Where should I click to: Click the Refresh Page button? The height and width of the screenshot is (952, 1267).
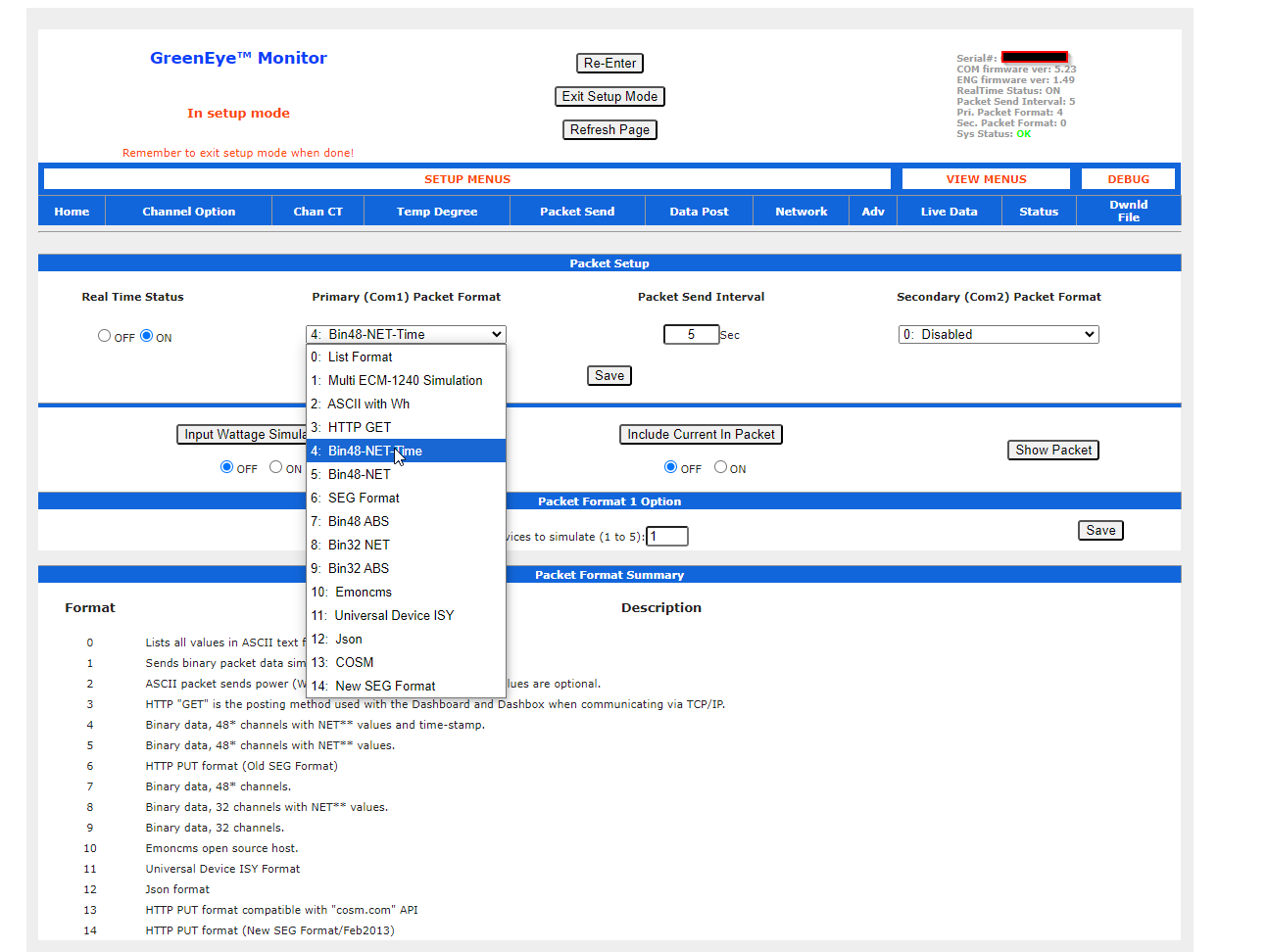pyautogui.click(x=609, y=130)
